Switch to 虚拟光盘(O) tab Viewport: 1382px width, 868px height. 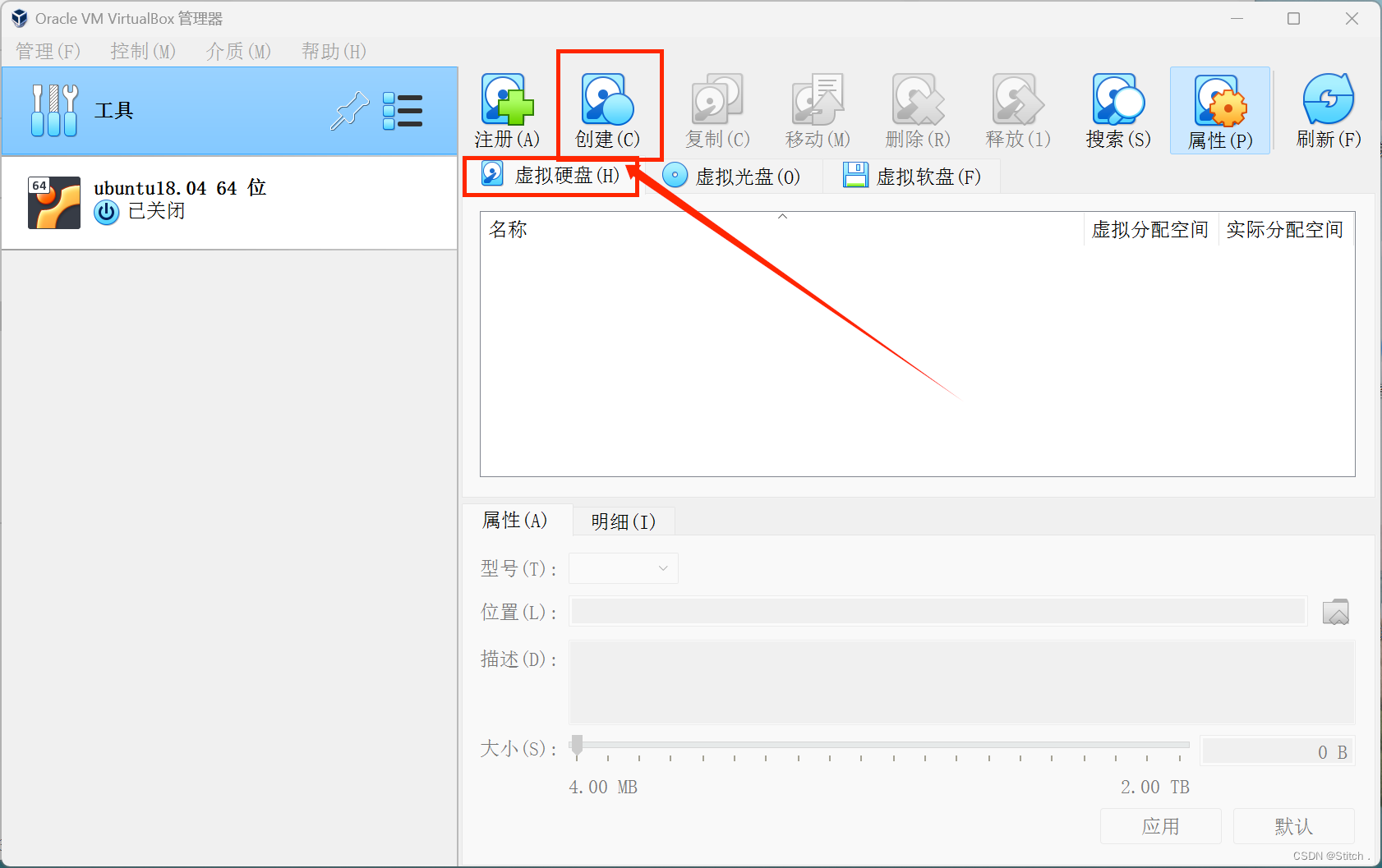click(x=731, y=176)
